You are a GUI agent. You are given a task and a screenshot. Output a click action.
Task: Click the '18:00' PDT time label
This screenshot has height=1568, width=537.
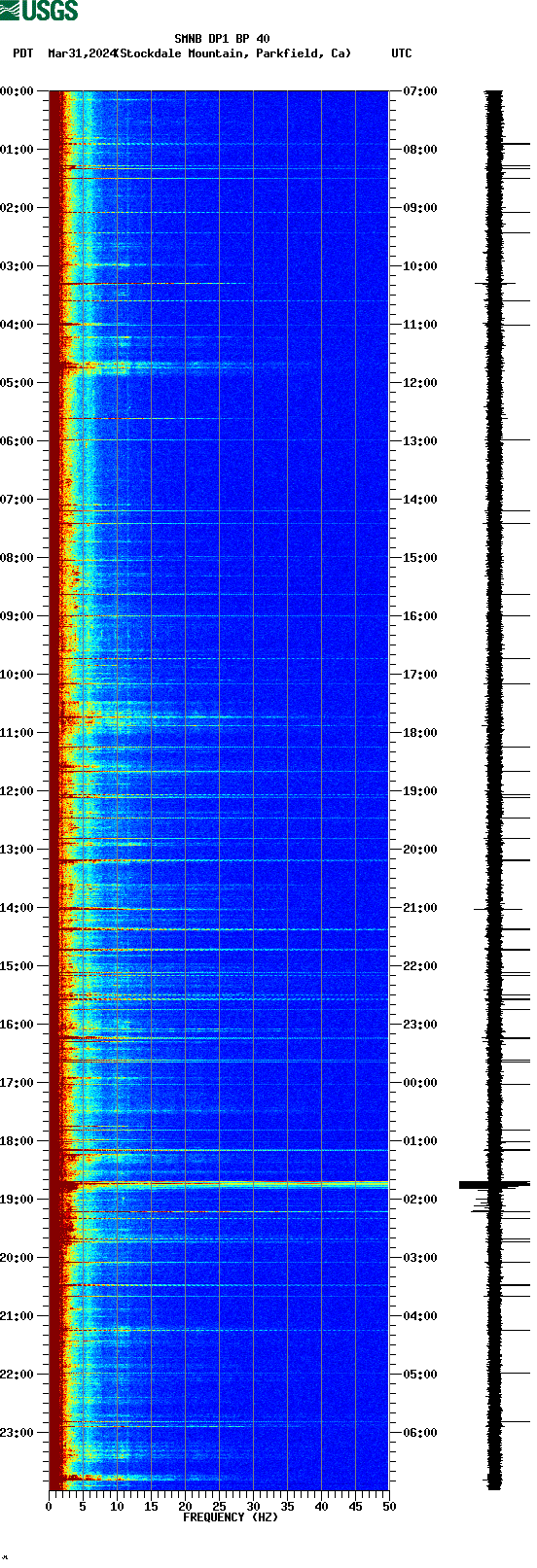coord(17,1141)
